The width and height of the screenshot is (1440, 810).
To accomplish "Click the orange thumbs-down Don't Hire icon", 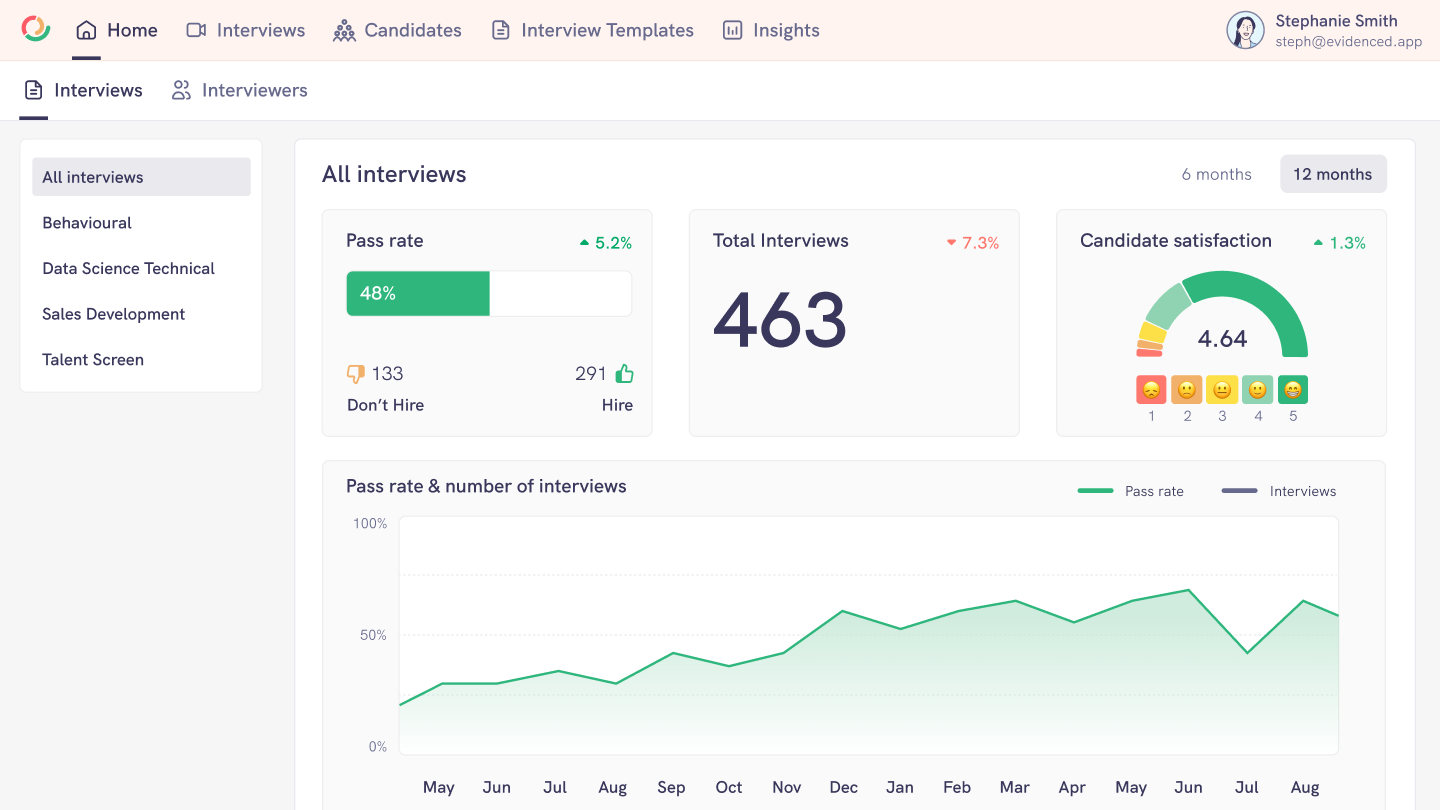I will [356, 374].
